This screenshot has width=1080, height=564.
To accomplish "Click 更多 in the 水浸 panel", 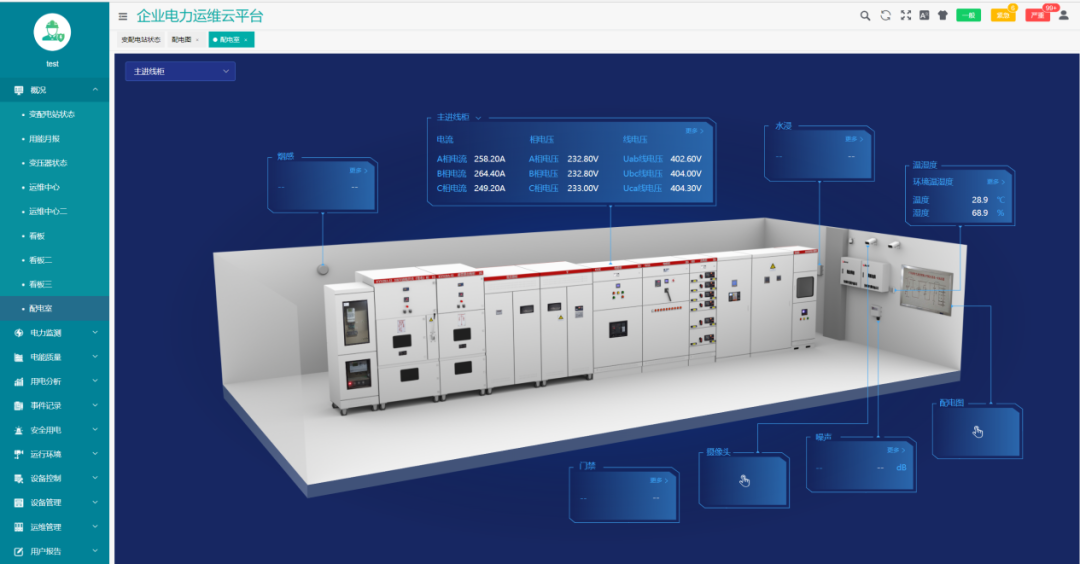I will coord(854,139).
